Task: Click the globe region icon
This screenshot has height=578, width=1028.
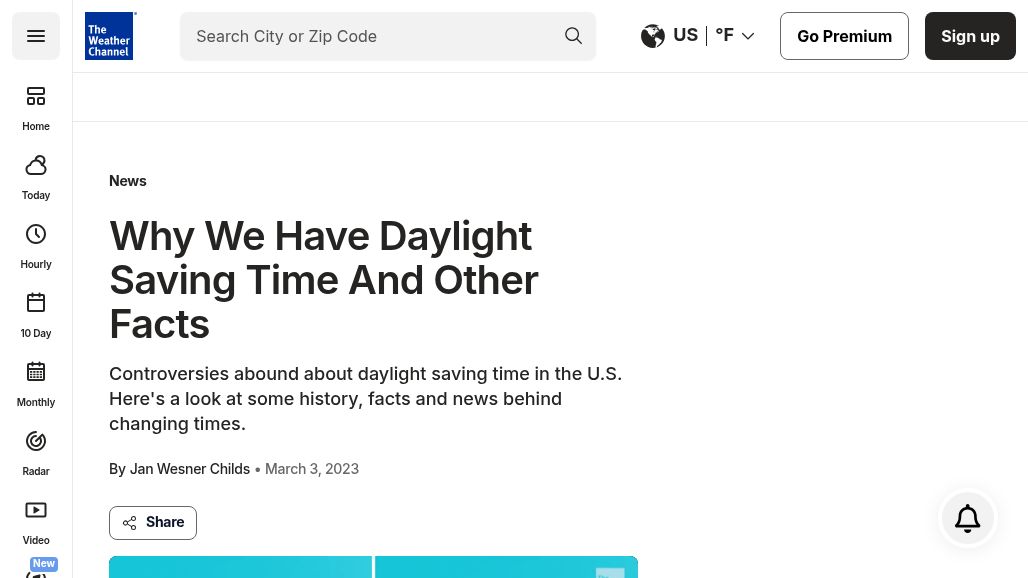Action: [x=653, y=36]
